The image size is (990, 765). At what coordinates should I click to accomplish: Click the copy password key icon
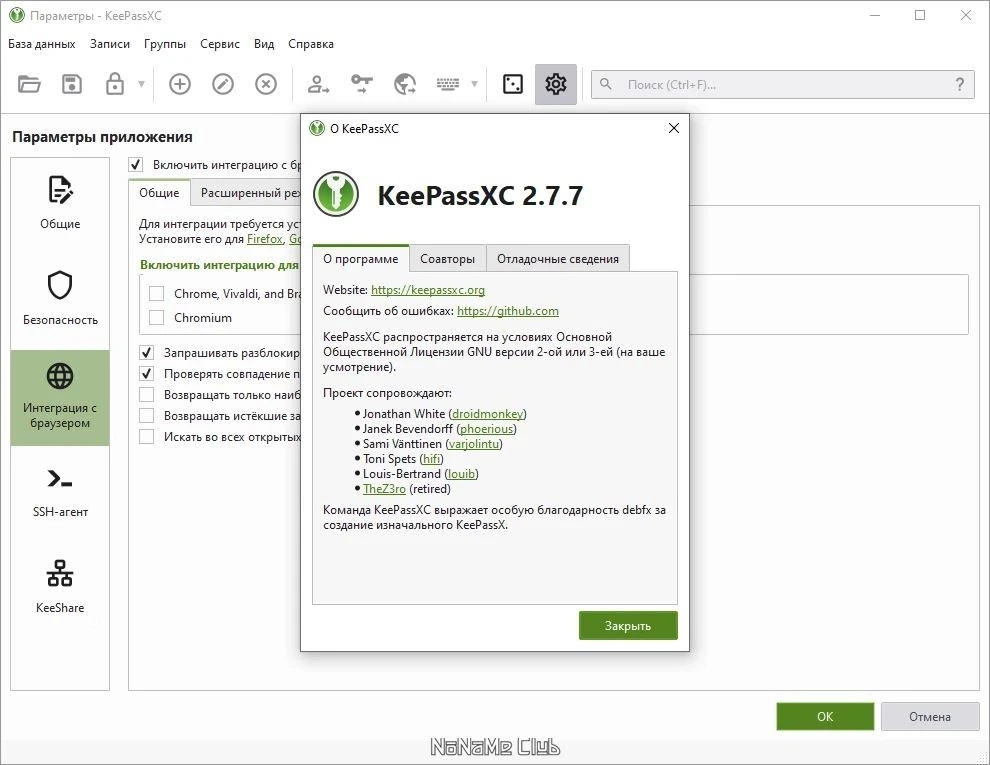pyautogui.click(x=362, y=84)
